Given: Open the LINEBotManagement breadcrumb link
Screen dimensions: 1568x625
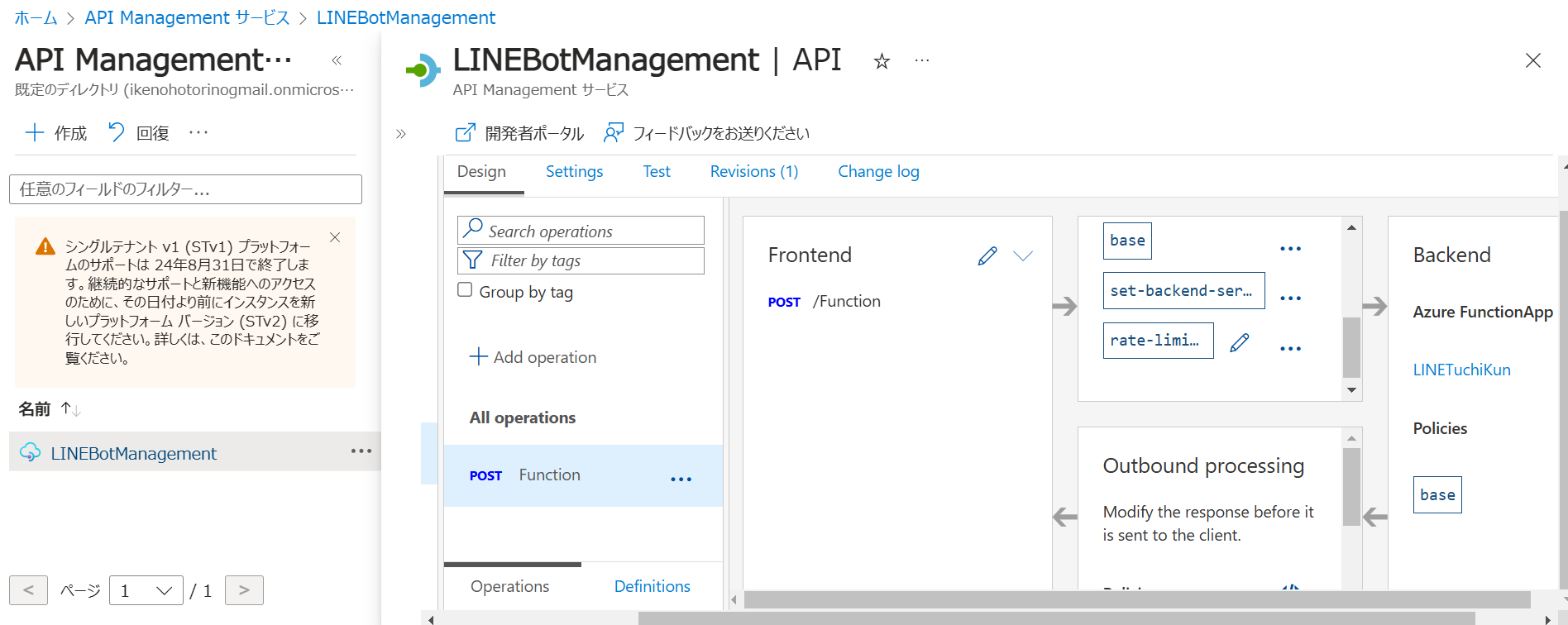Looking at the screenshot, I should [x=406, y=17].
